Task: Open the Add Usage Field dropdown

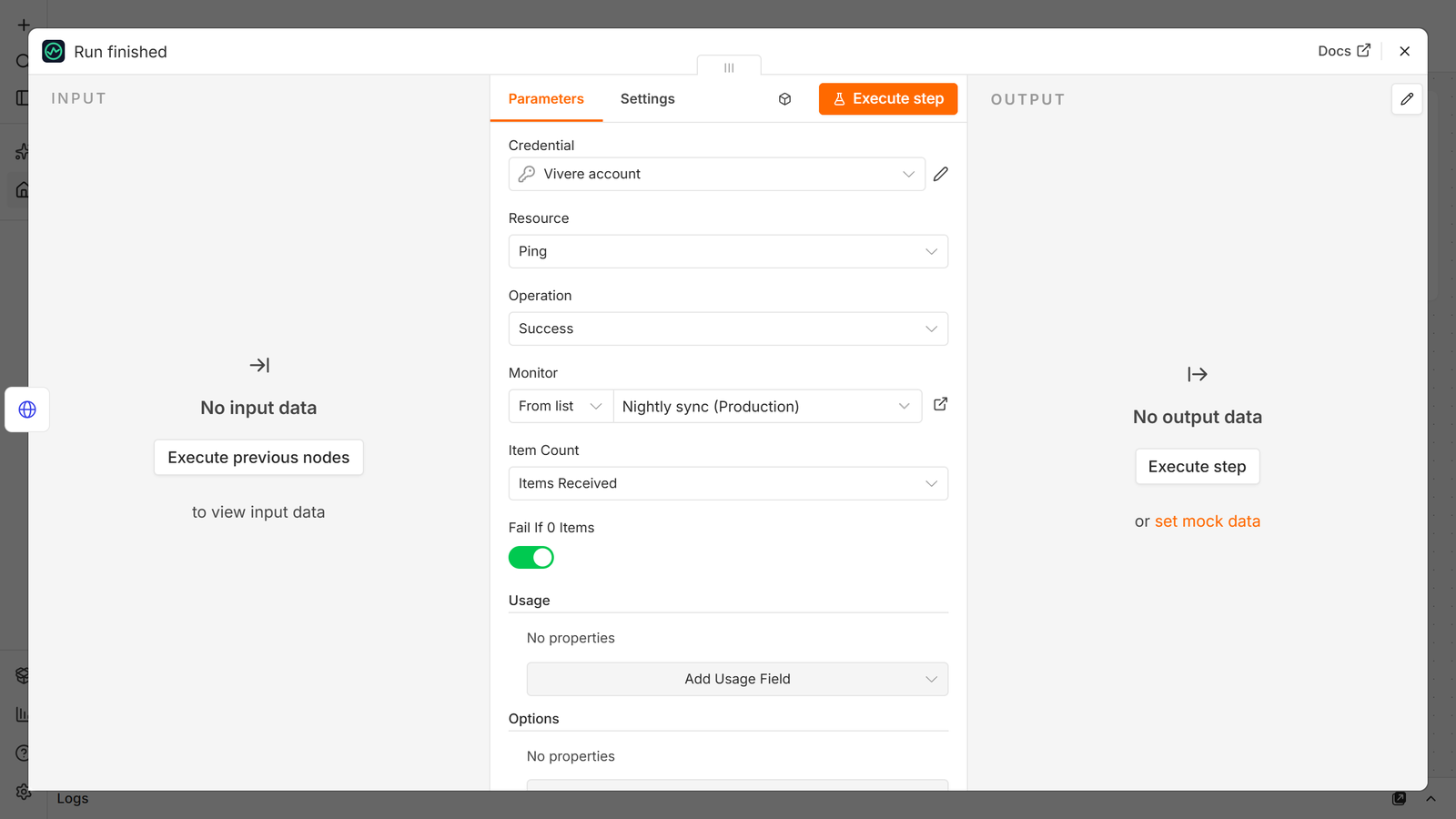Action: pyautogui.click(x=737, y=679)
